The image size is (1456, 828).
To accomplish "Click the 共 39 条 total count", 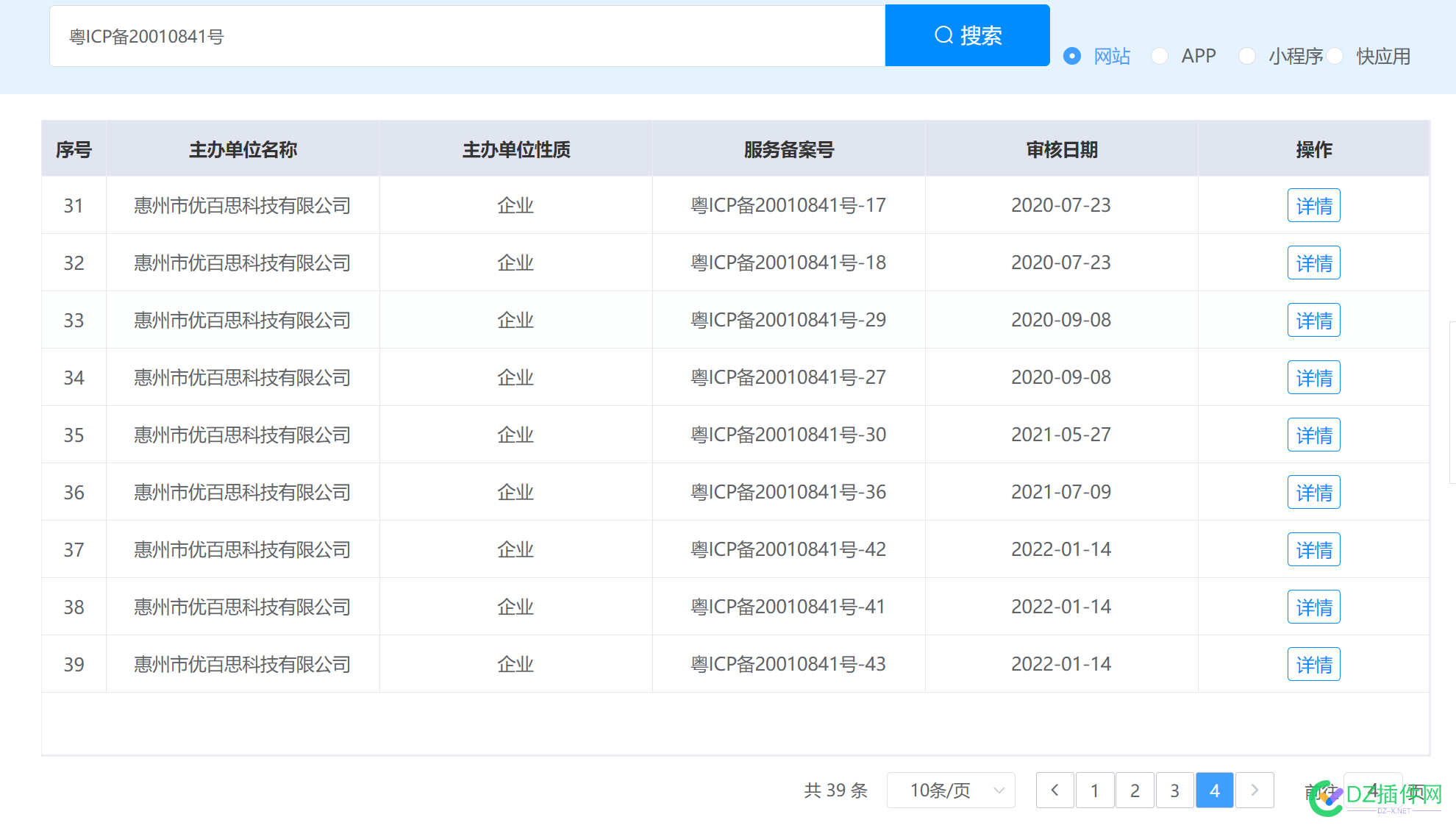I will [836, 790].
